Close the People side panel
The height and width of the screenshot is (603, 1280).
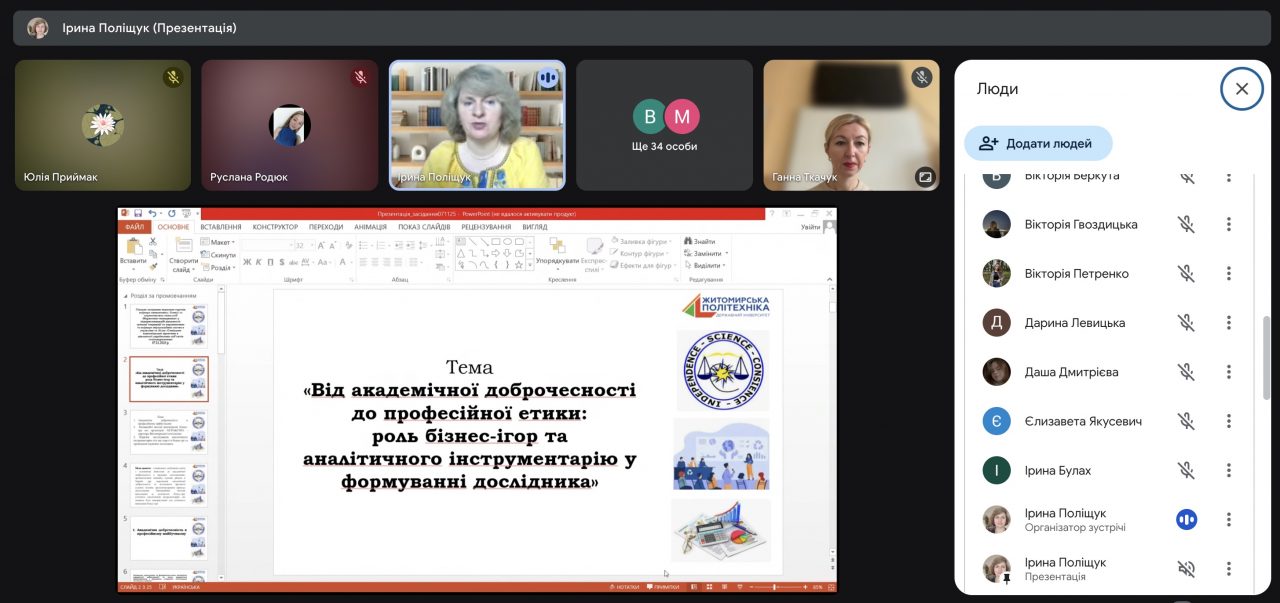click(x=1241, y=89)
